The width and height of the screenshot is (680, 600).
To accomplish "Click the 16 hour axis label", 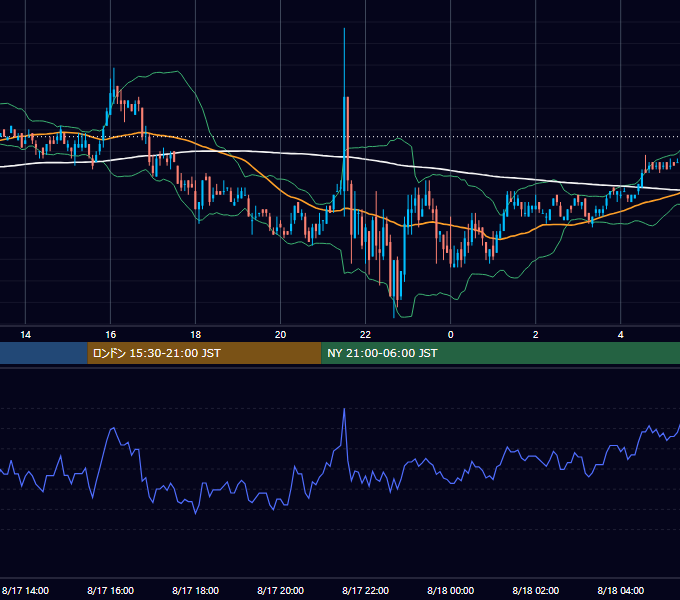I will [111, 335].
